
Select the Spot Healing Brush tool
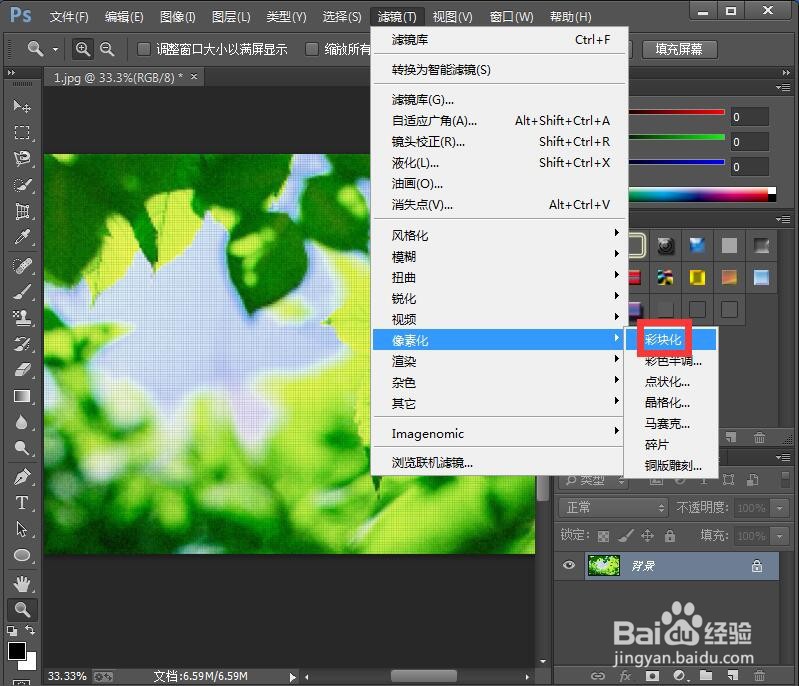click(x=21, y=265)
